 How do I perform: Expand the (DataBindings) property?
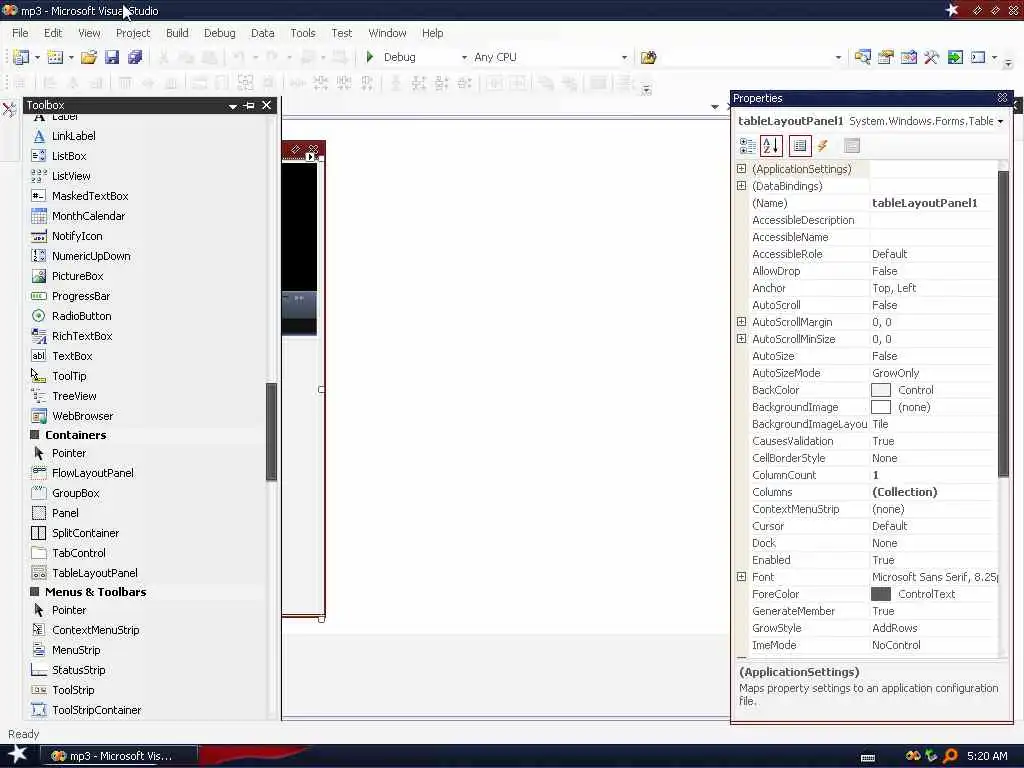pyautogui.click(x=741, y=185)
